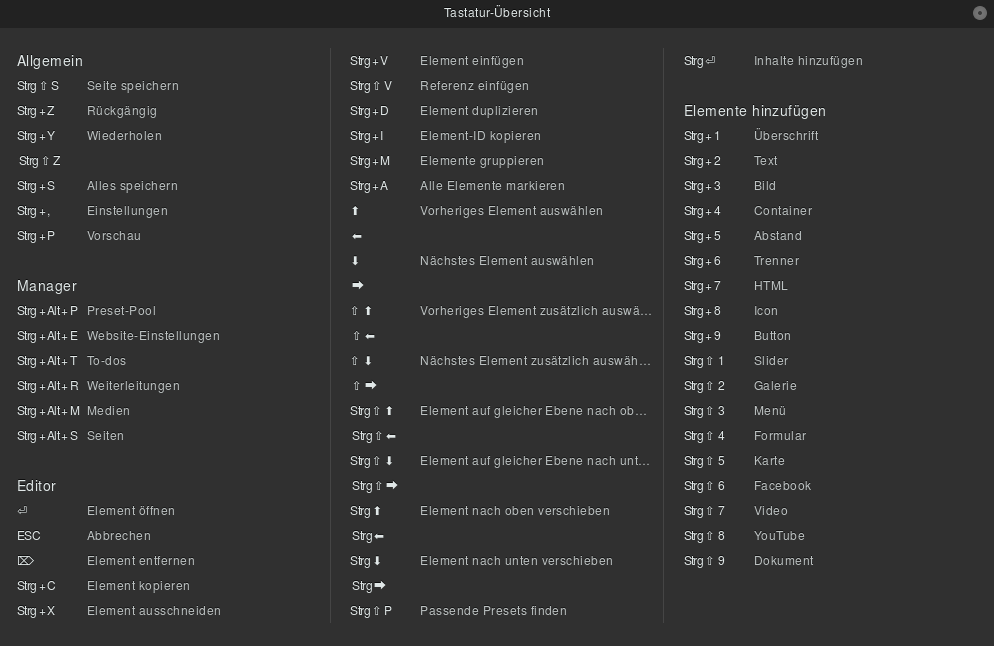
Task: Click 'Element nach unten verschieben' text
Action: (517, 561)
